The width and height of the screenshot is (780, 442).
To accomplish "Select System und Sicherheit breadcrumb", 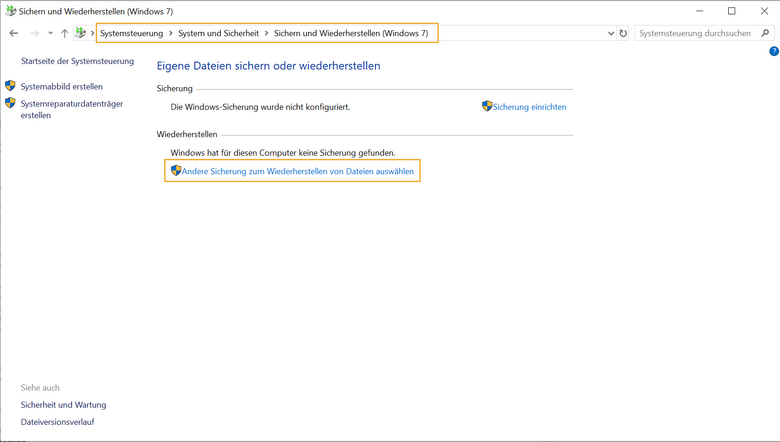I will point(219,33).
